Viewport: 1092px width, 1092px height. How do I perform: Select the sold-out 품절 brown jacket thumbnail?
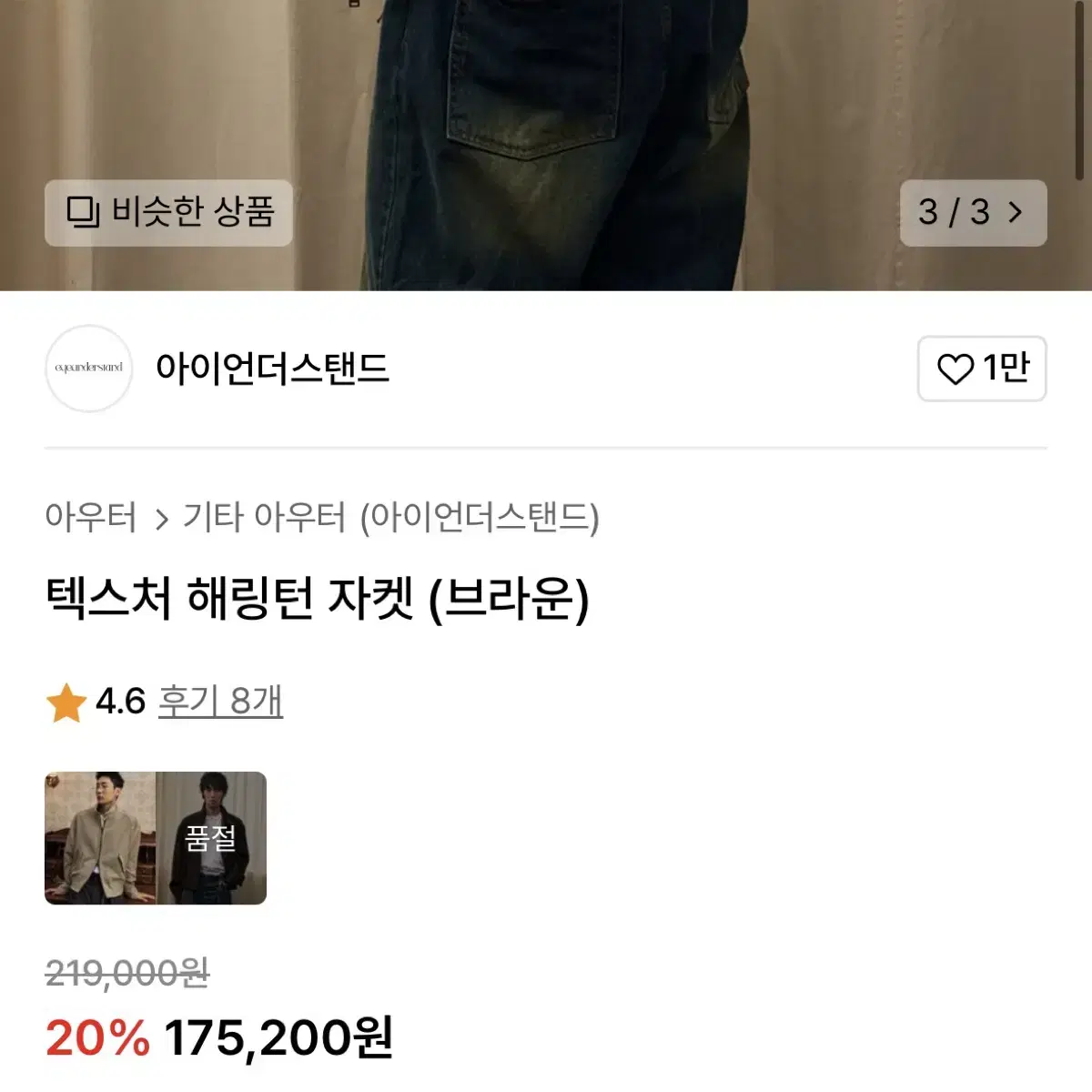211,838
